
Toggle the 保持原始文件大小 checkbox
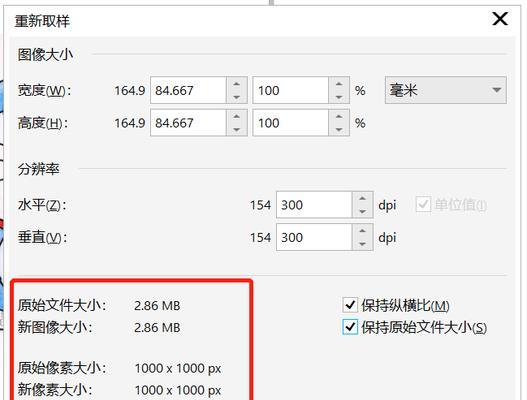350,327
